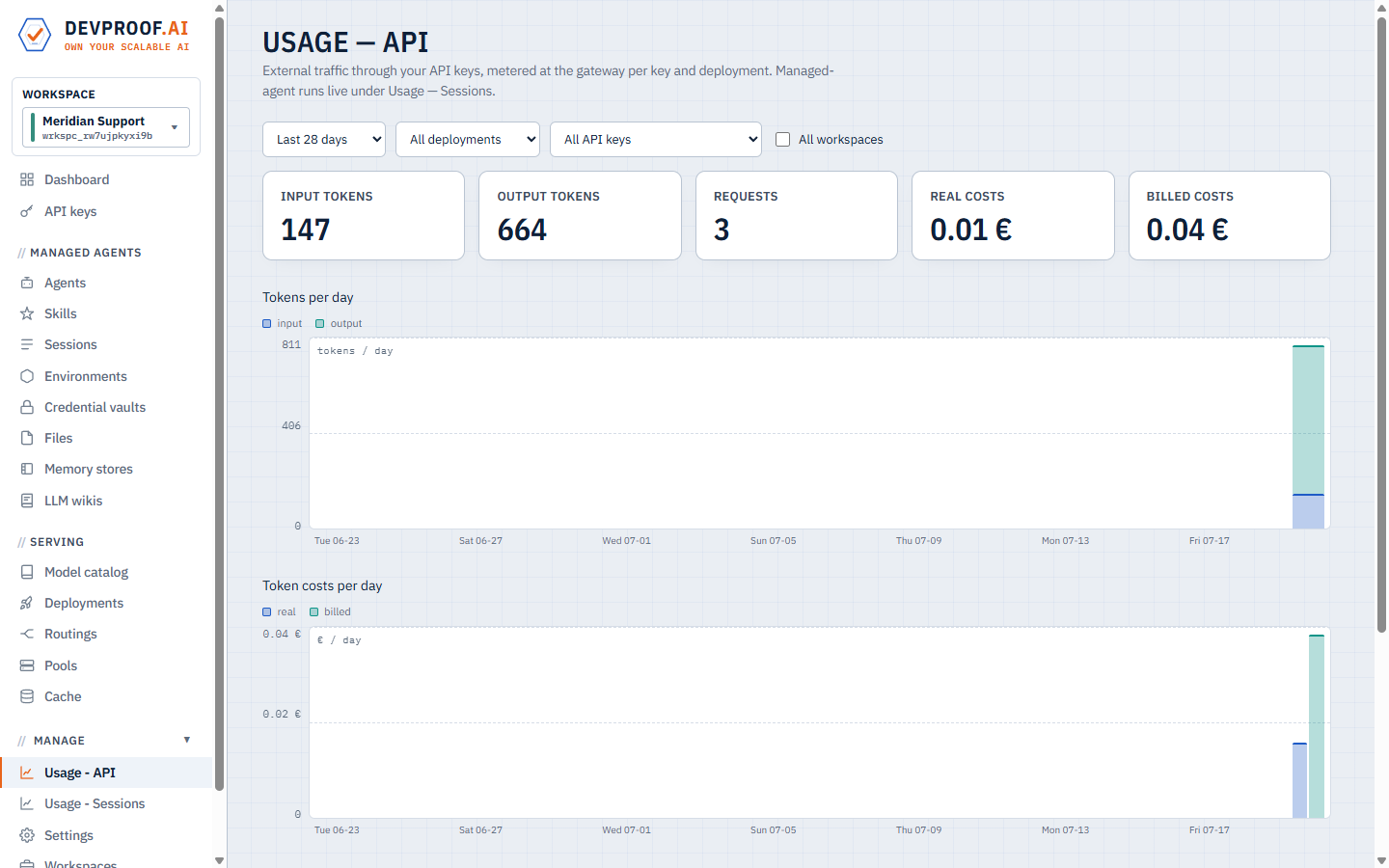
Task: Open the Last 28 days dropdown
Action: [324, 139]
